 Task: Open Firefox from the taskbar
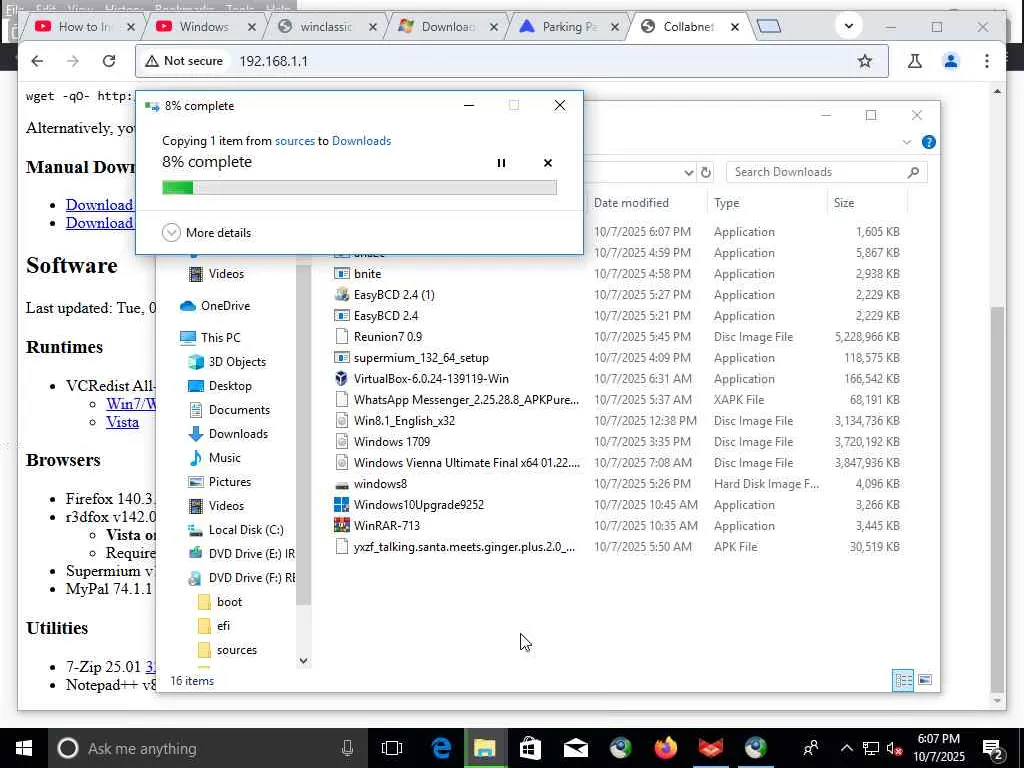tap(665, 748)
